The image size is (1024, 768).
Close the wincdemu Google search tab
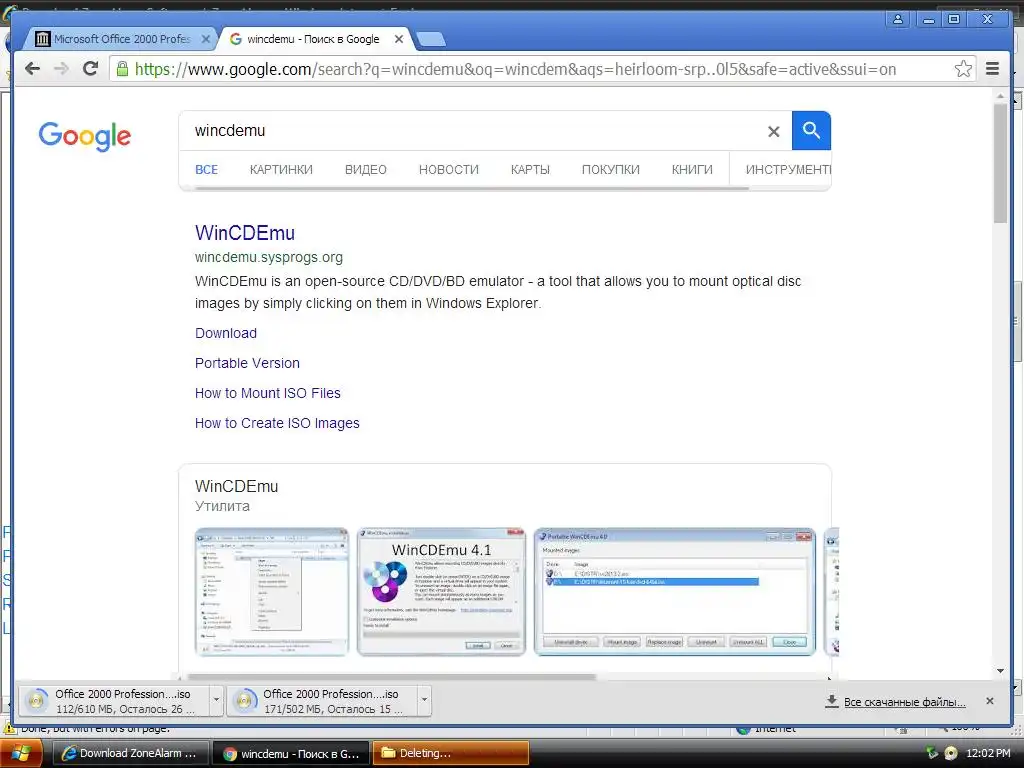point(399,39)
